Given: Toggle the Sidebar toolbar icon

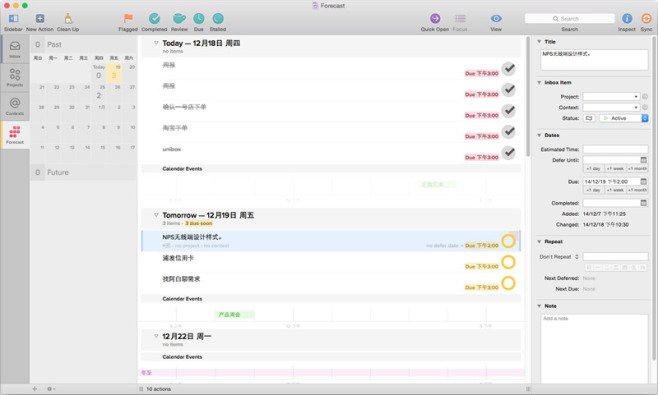Looking at the screenshot, I should coord(13,18).
